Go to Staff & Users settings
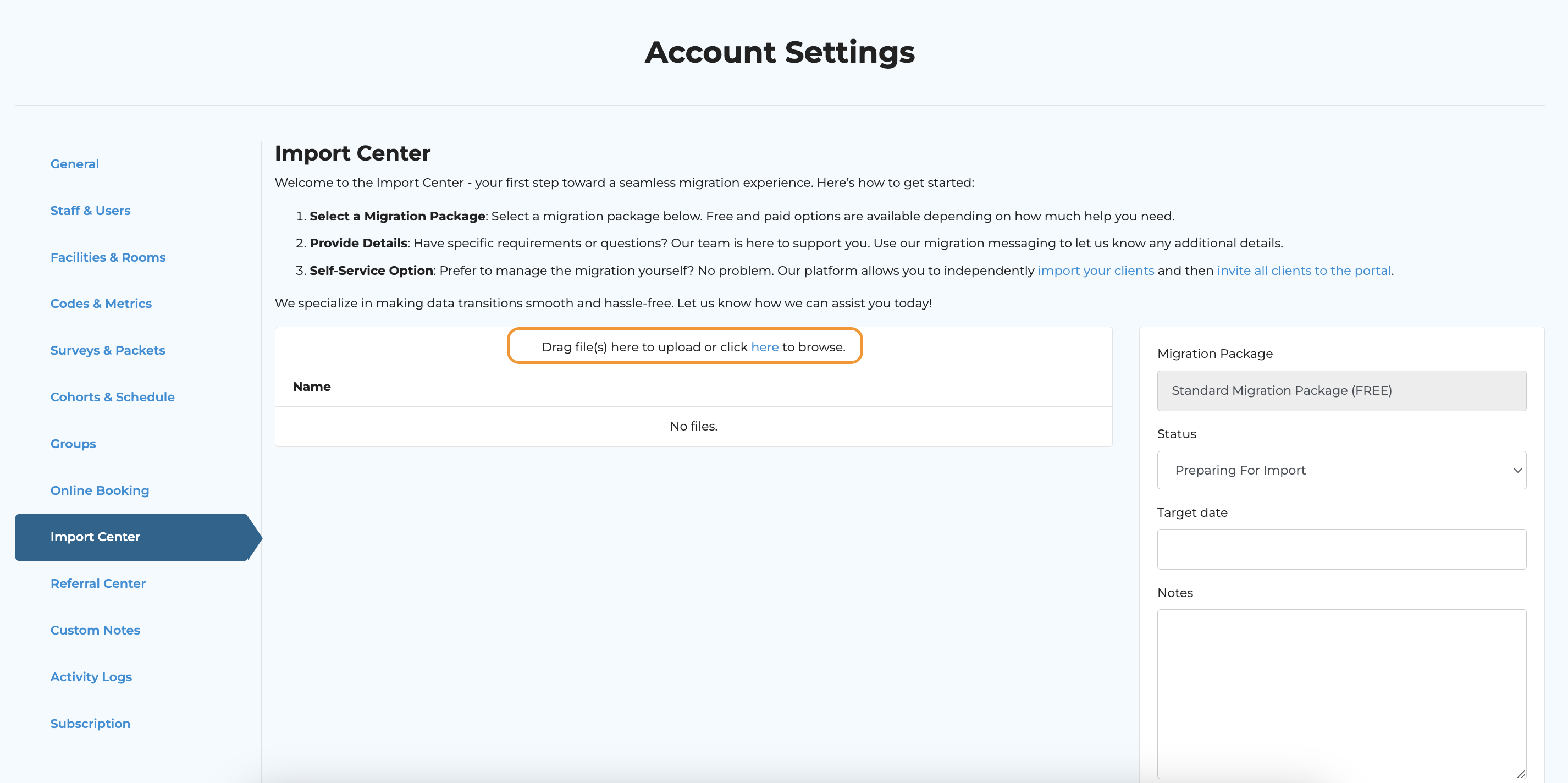Image resolution: width=1568 pixels, height=783 pixels. coord(90,211)
